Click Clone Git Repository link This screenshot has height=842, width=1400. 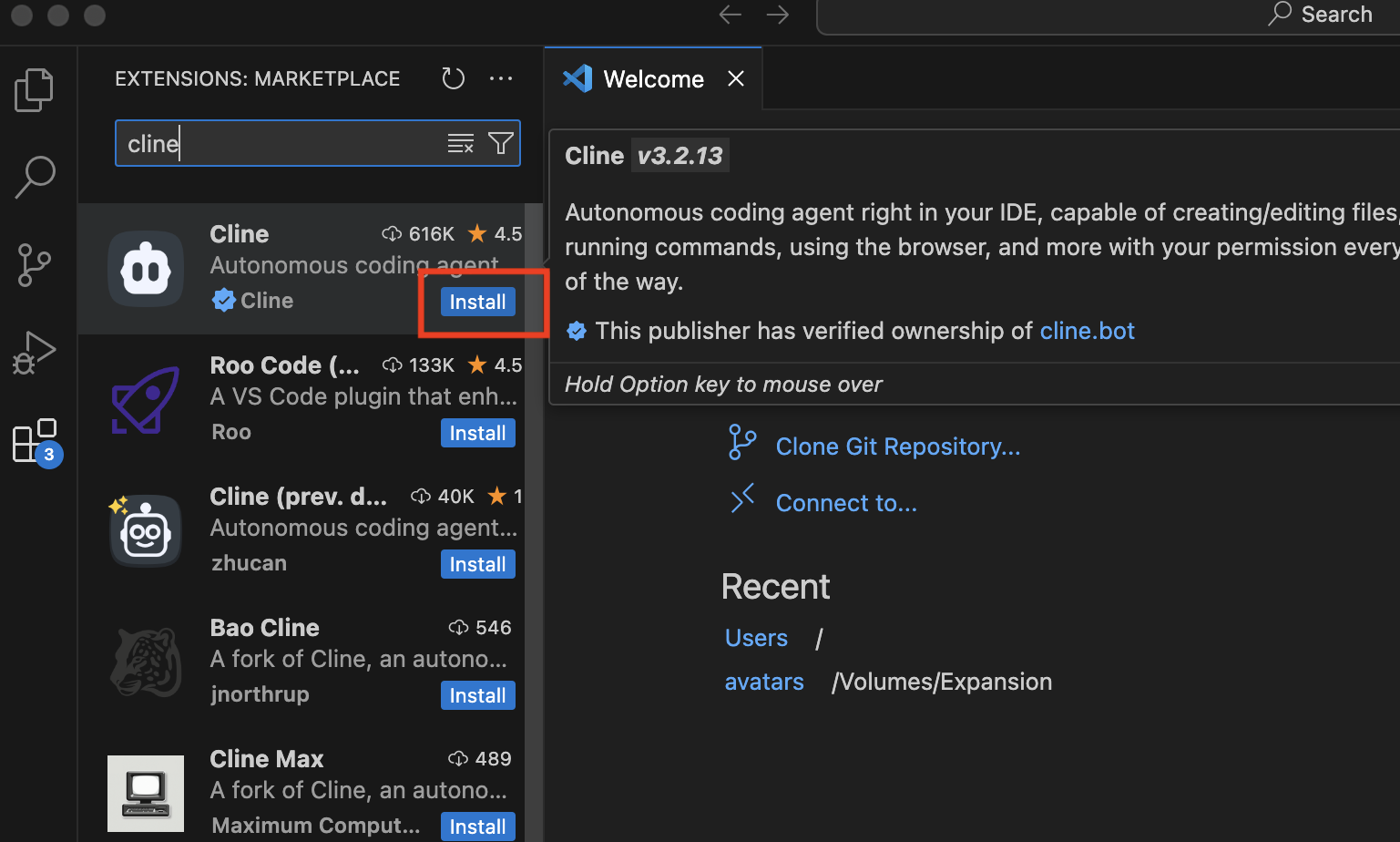[897, 447]
